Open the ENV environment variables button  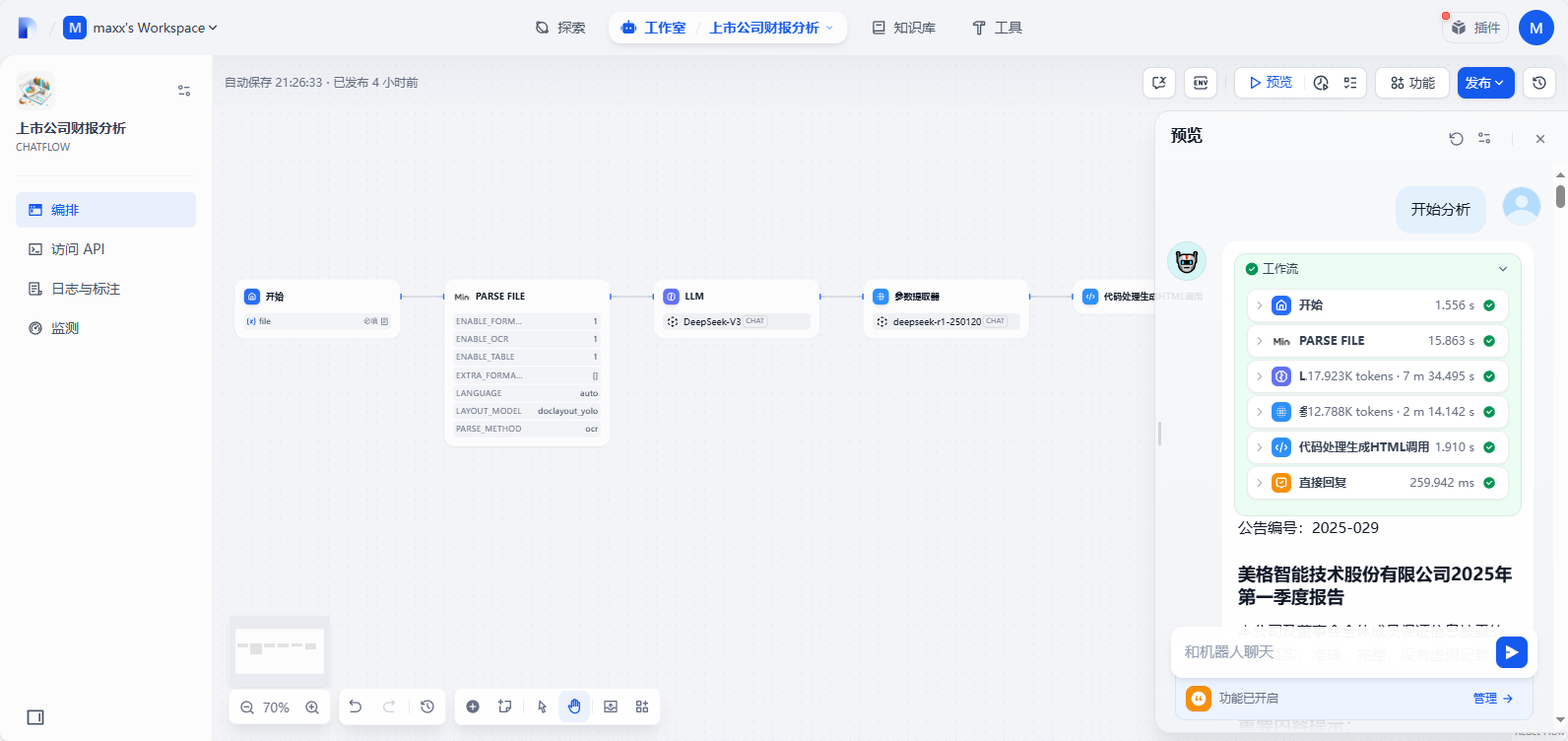tap(1201, 83)
